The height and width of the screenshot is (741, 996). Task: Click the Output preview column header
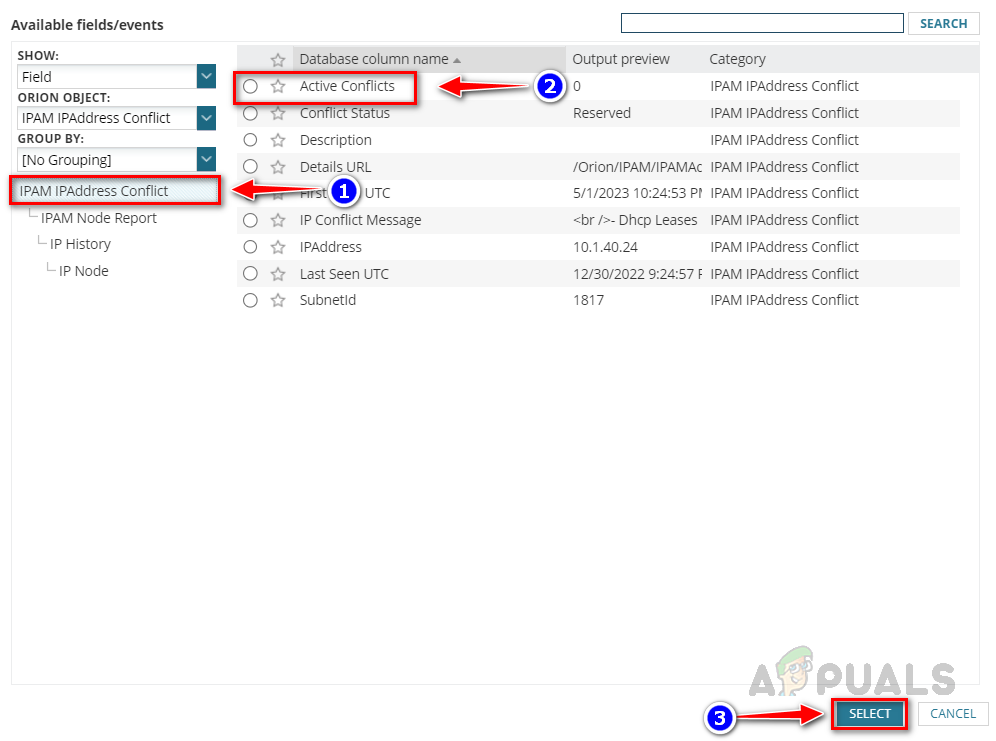pyautogui.click(x=621, y=59)
